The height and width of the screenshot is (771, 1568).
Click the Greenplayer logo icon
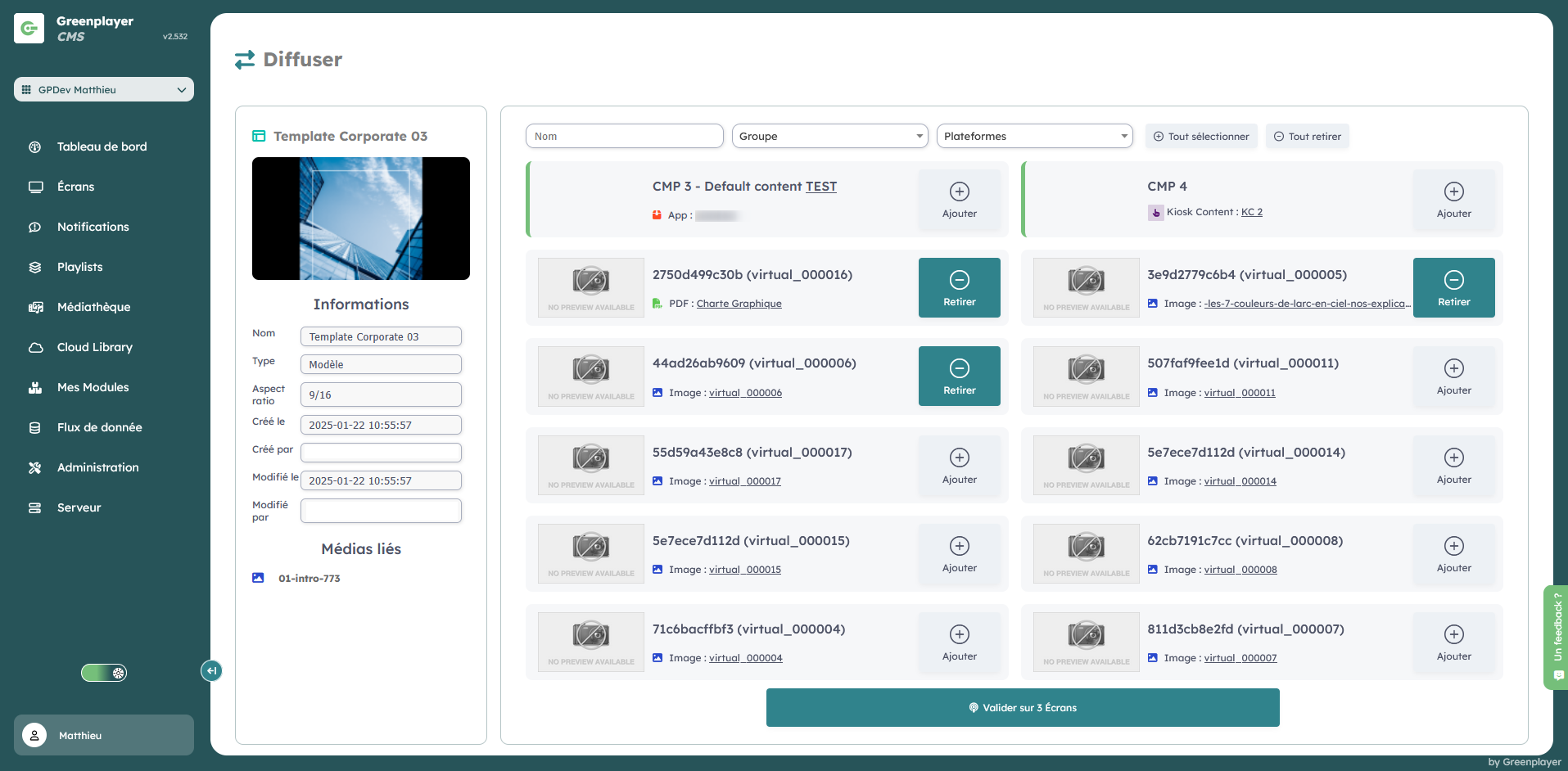click(x=29, y=29)
